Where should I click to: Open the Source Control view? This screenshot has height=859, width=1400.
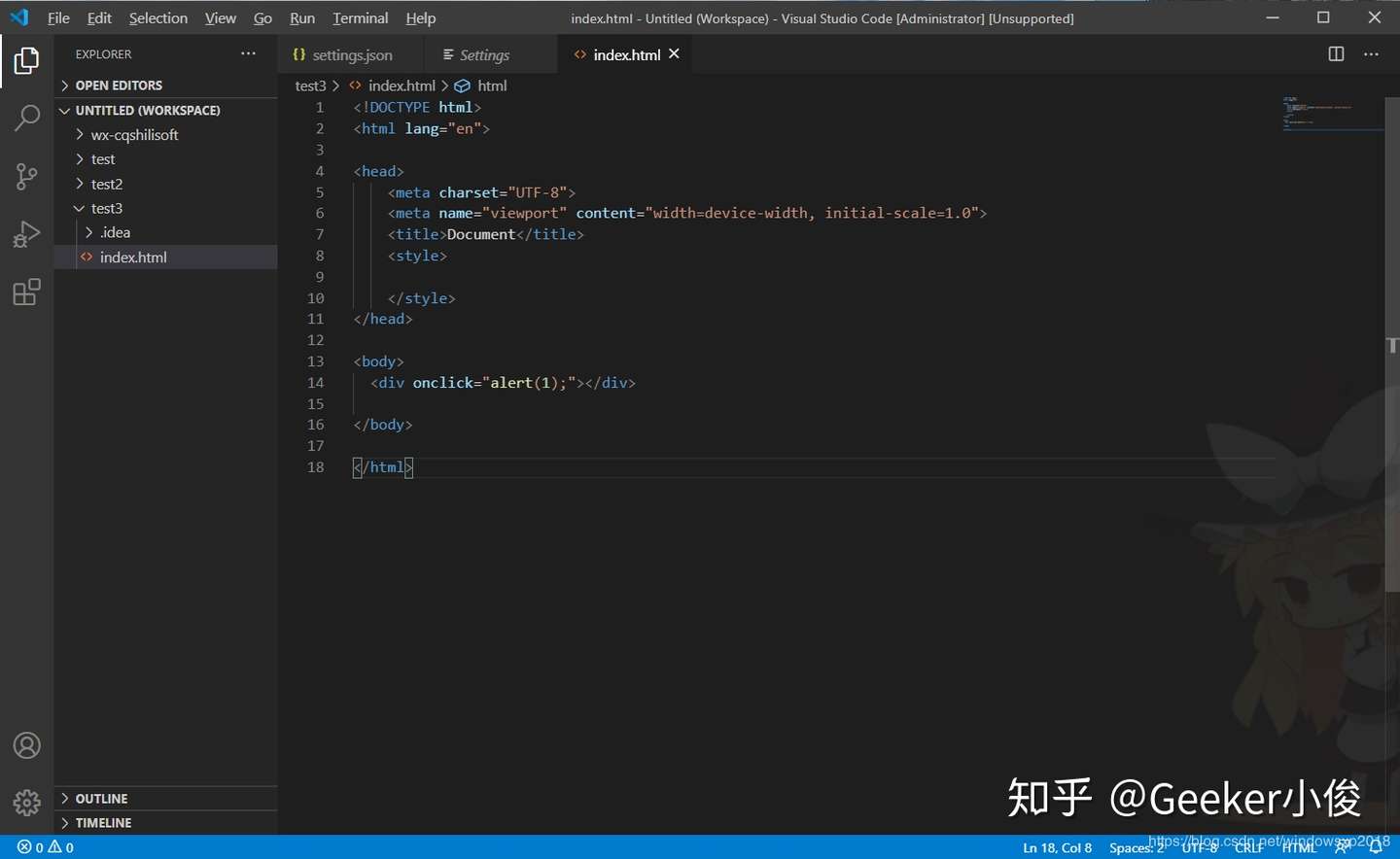(x=26, y=177)
